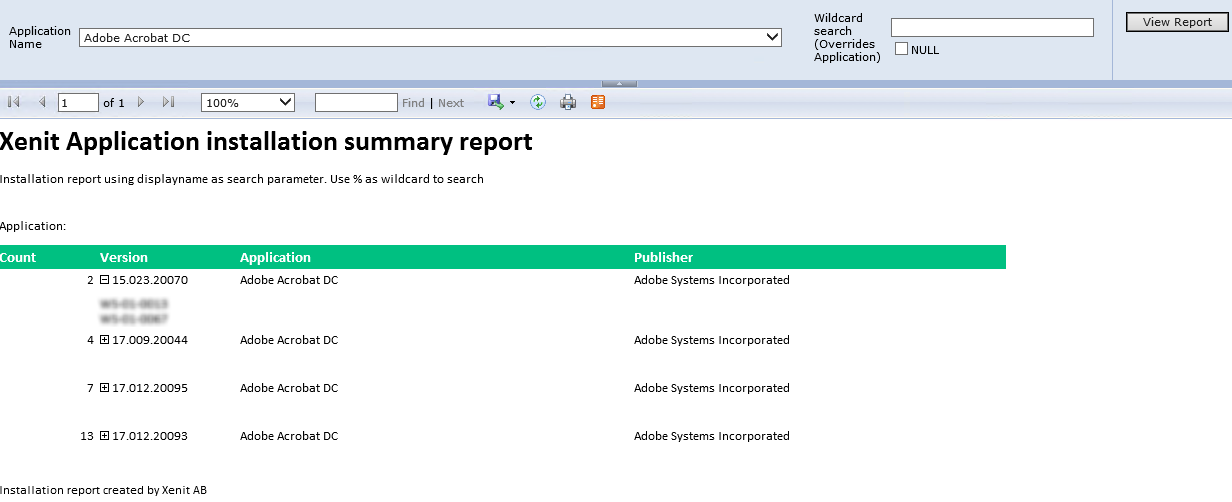
Task: Toggle the NULL checkbox
Action: click(x=901, y=49)
